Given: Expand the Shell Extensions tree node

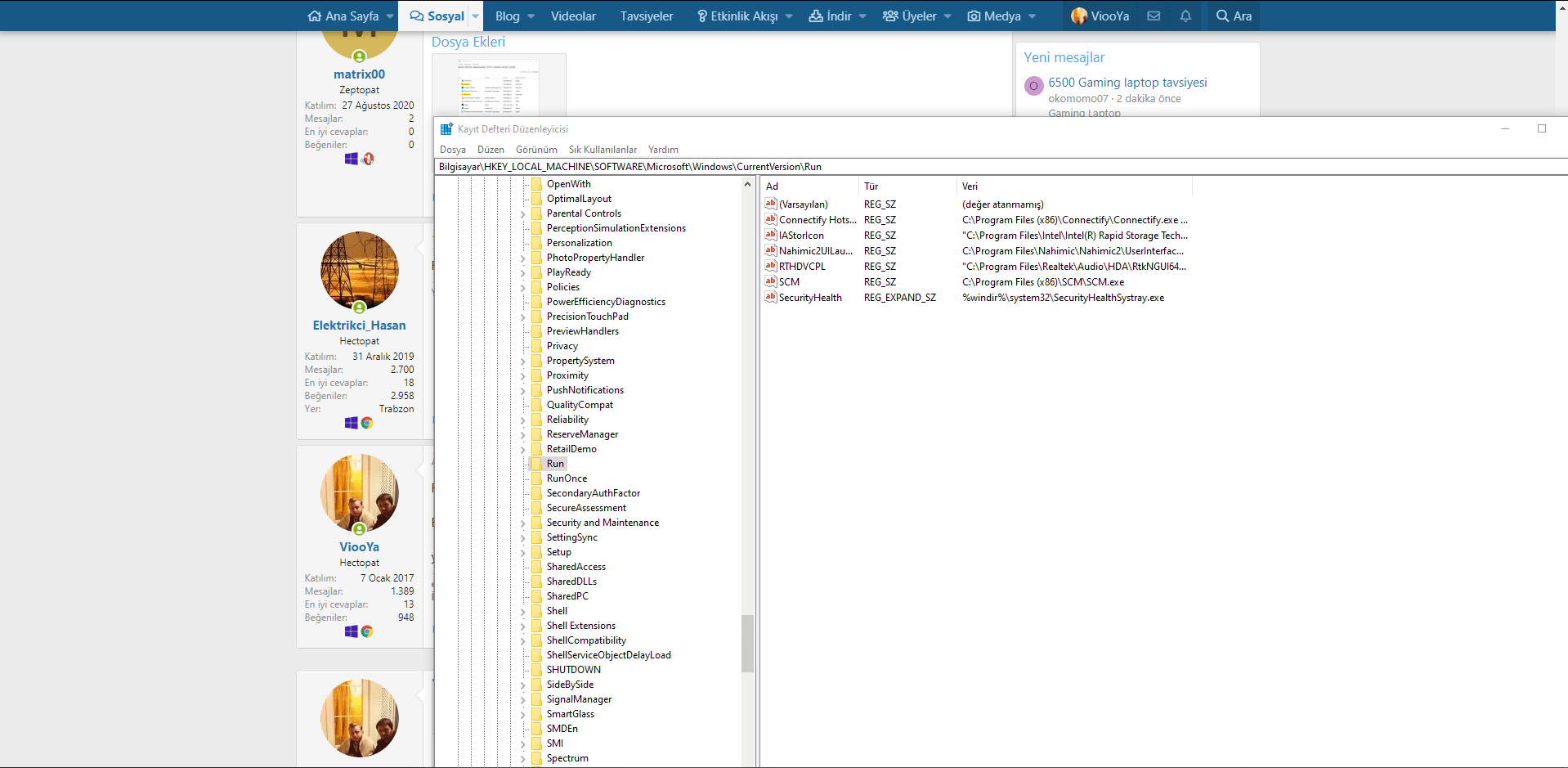Looking at the screenshot, I should point(523,627).
